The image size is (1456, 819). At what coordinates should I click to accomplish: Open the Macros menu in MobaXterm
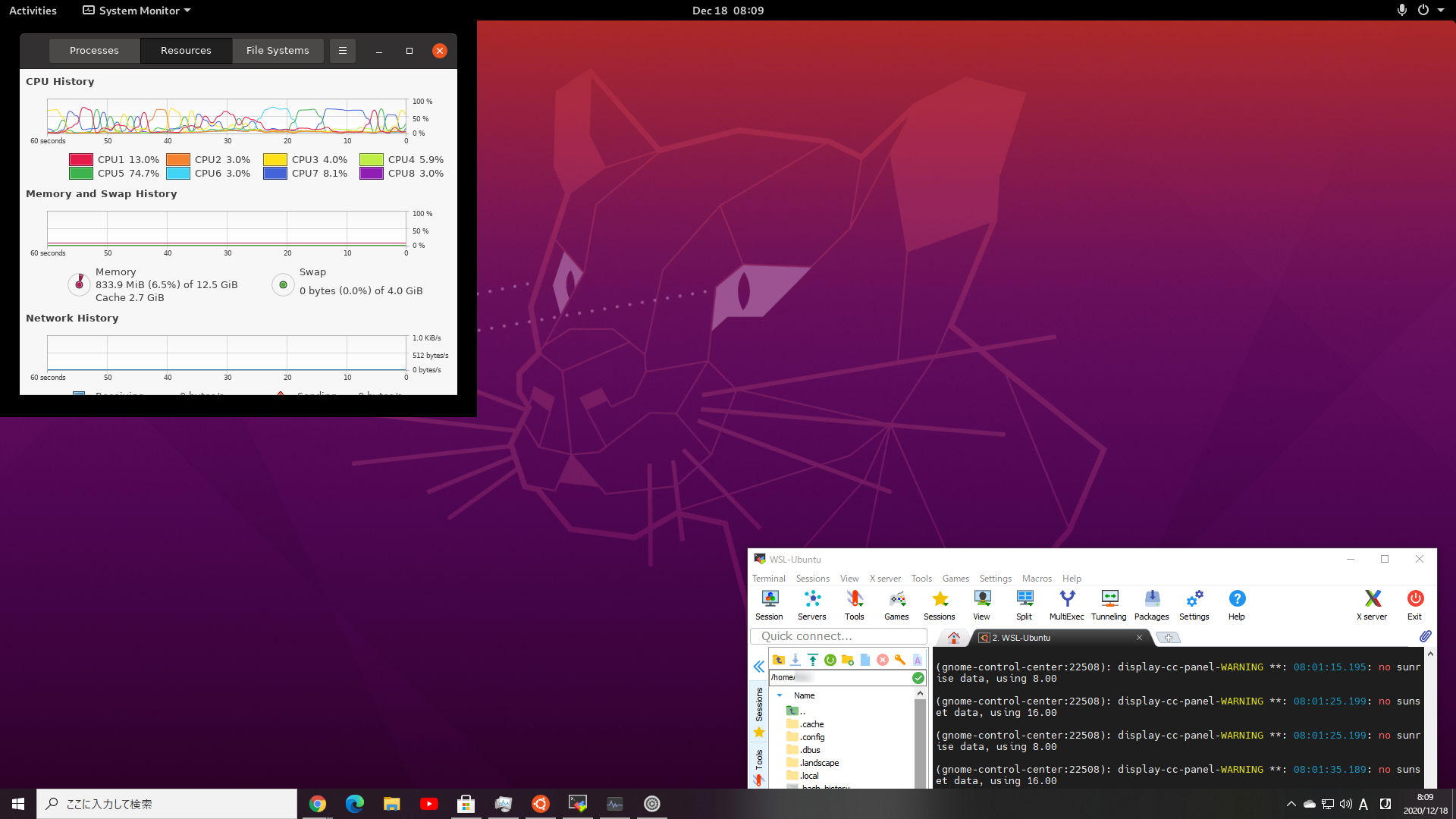(x=1036, y=578)
